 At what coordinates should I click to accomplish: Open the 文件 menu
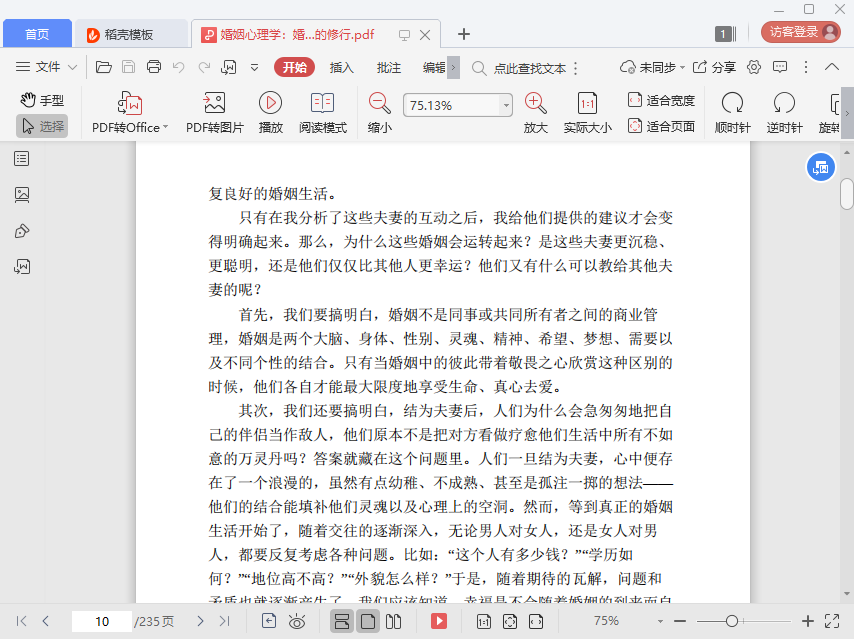46,67
